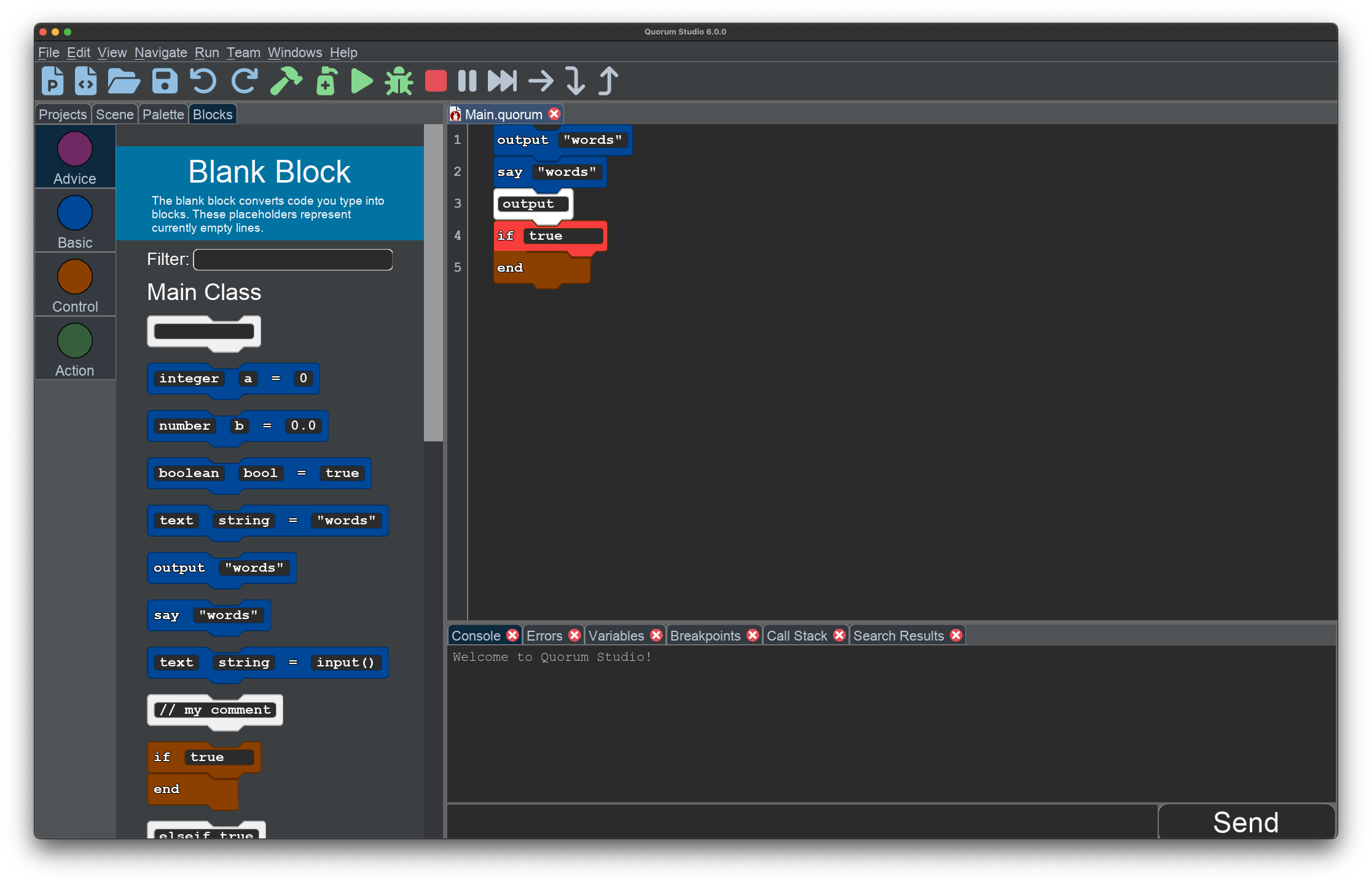Select the Step Over icon
The width and height of the screenshot is (1372, 884).
point(541,80)
